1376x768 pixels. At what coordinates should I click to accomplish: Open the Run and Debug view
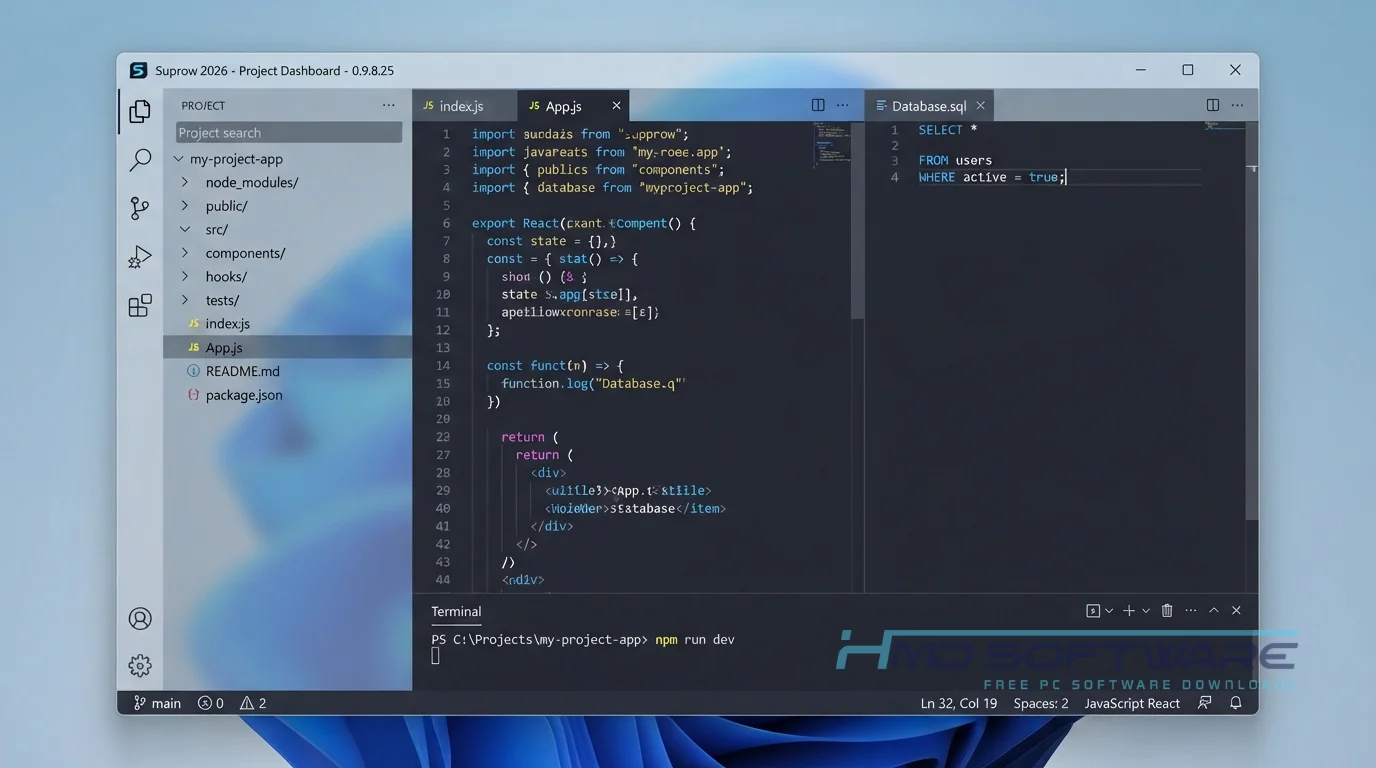140,257
